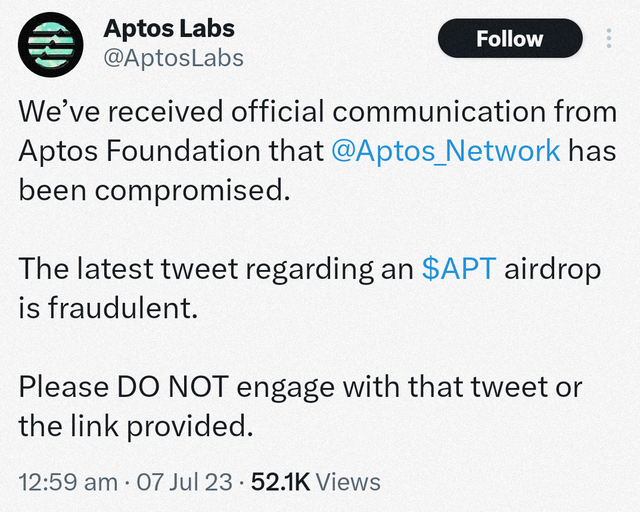640x512 pixels.
Task: Open the Aptos Labs display name
Action: (x=169, y=29)
